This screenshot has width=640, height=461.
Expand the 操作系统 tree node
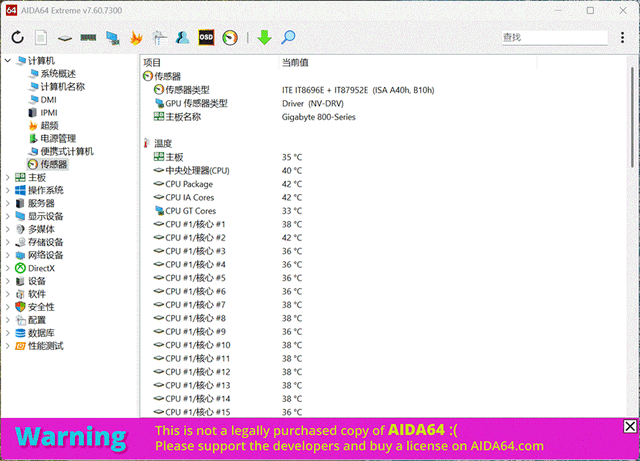pyautogui.click(x=8, y=190)
